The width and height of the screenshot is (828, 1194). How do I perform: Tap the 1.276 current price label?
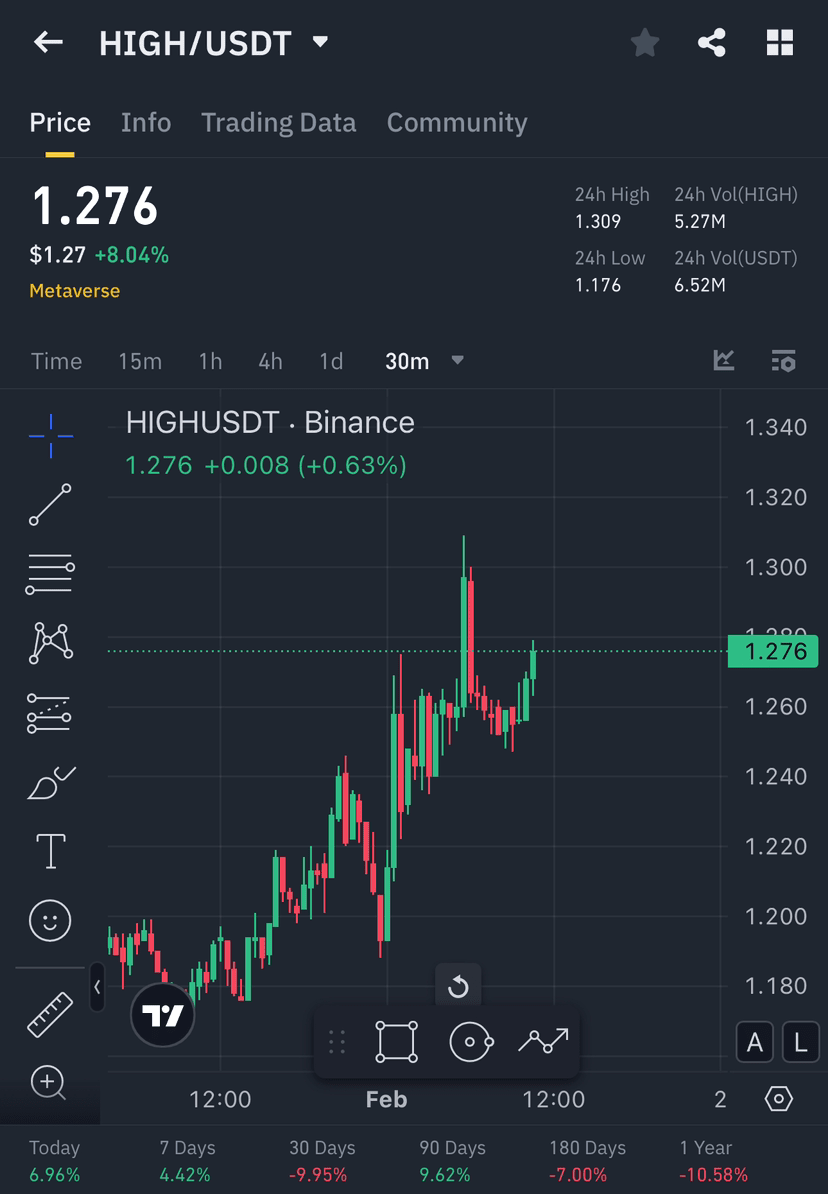point(772,651)
